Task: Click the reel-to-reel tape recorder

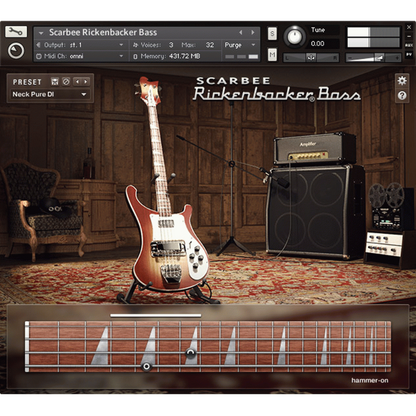Action: (x=389, y=207)
